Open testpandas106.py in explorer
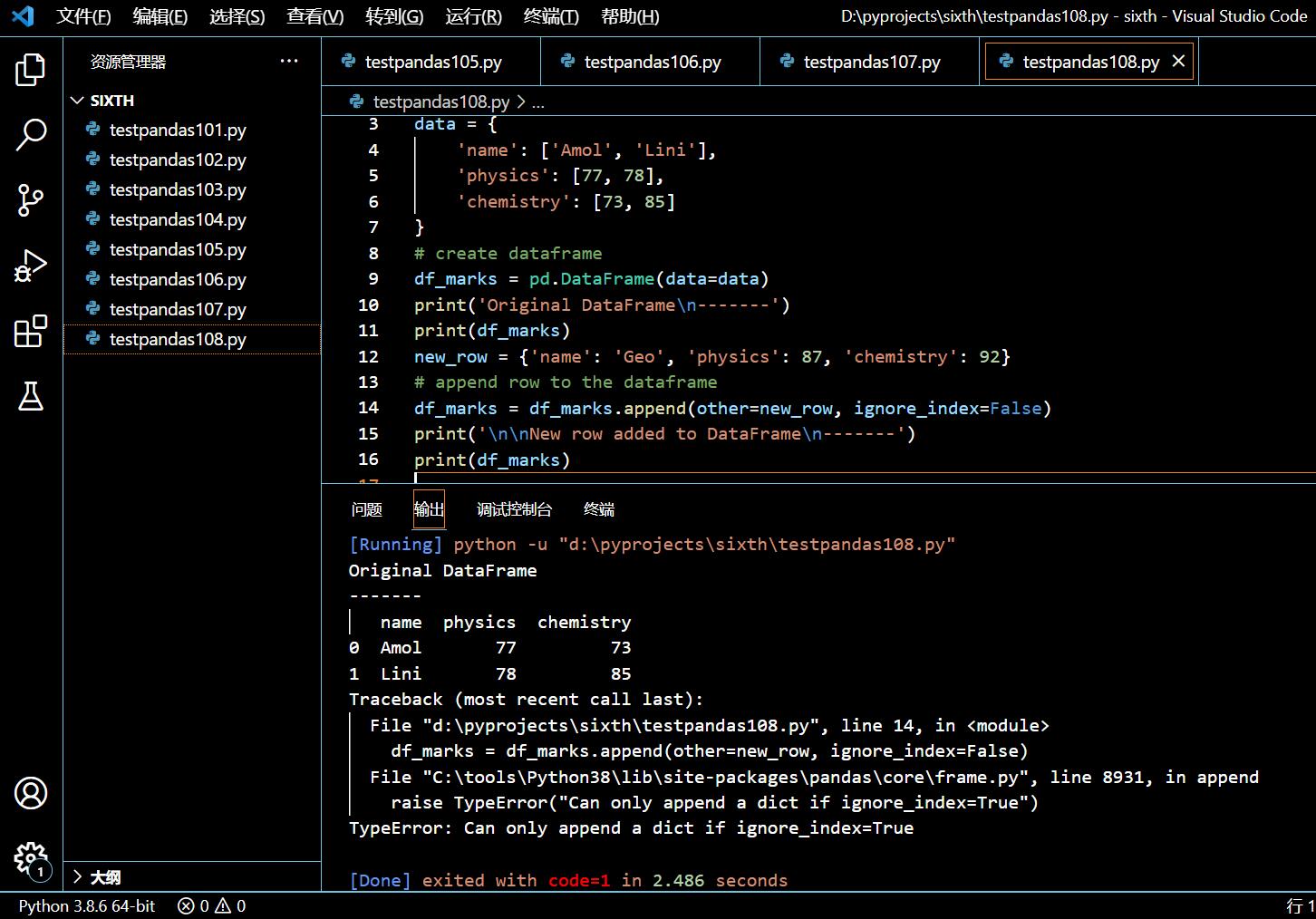 coord(192,279)
